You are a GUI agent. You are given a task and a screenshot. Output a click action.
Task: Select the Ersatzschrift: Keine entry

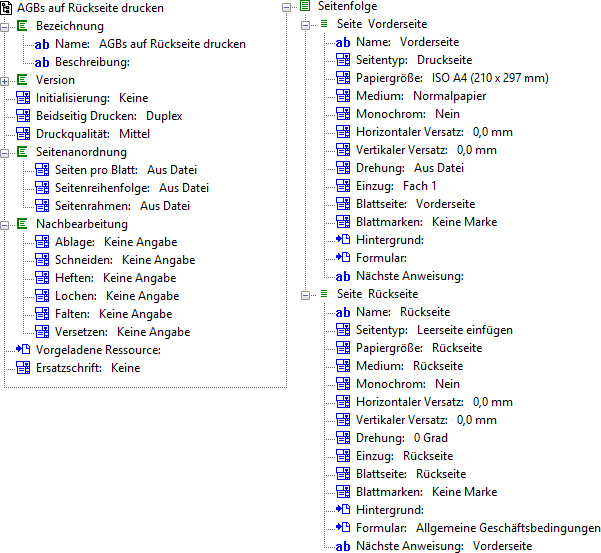tap(88, 368)
